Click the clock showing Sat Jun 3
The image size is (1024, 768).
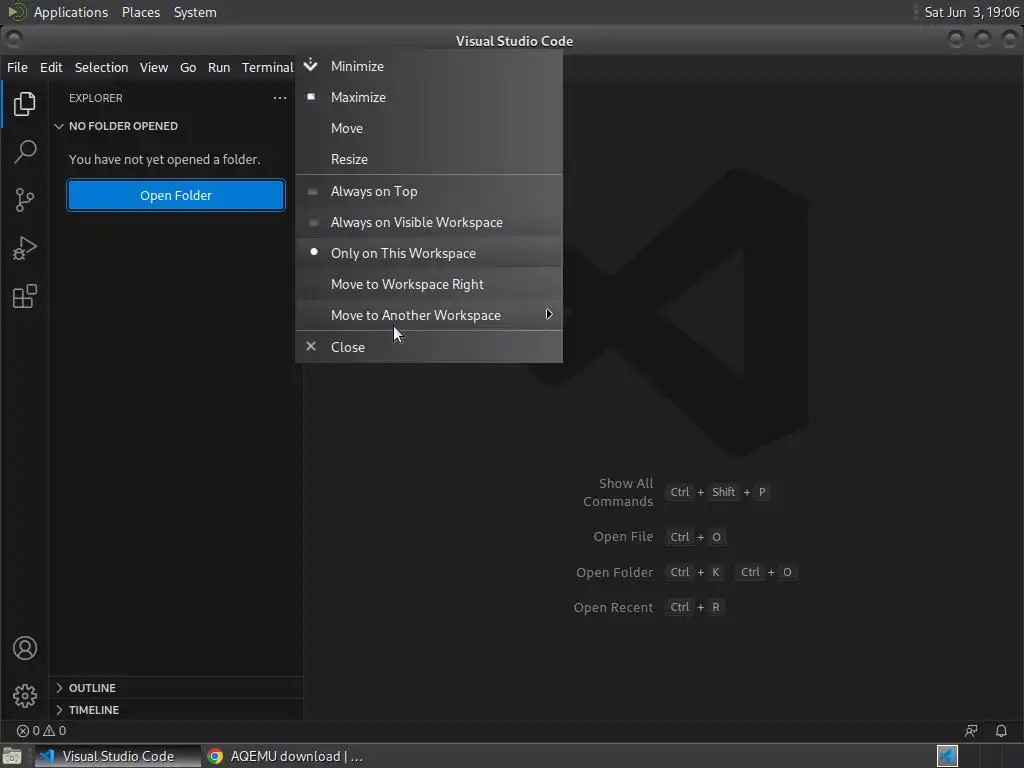pyautogui.click(x=971, y=12)
